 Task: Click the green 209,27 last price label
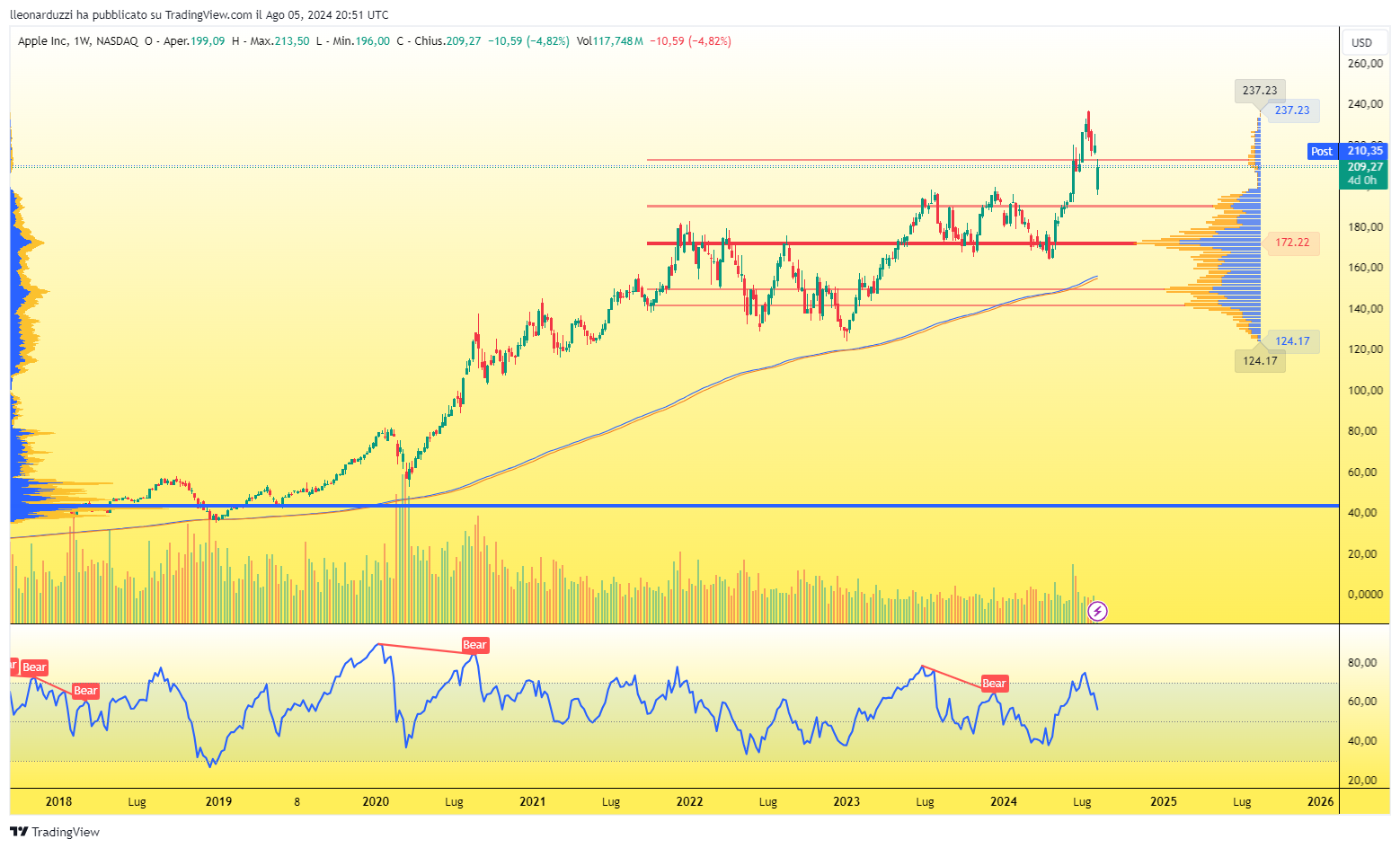click(x=1365, y=167)
